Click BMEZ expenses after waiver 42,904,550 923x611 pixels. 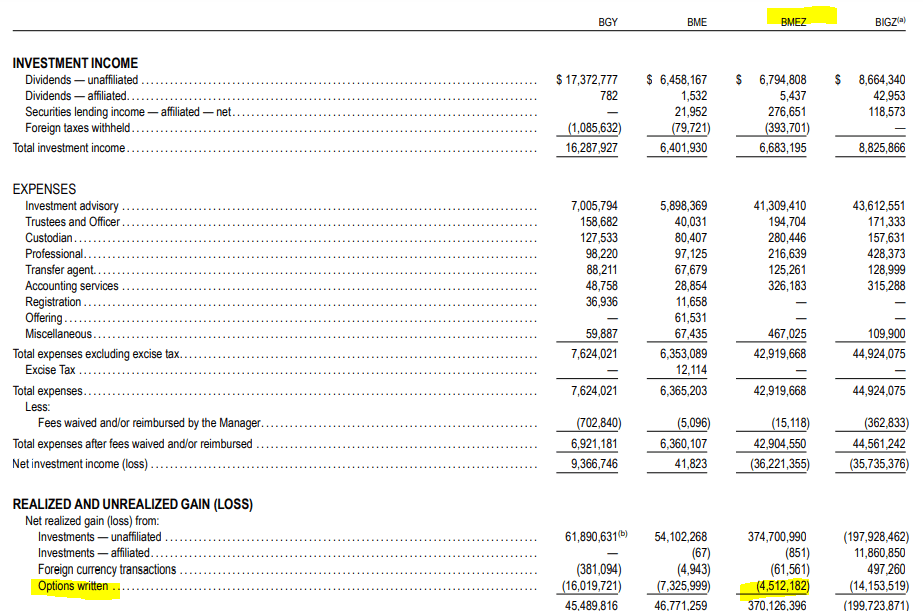(x=779, y=443)
